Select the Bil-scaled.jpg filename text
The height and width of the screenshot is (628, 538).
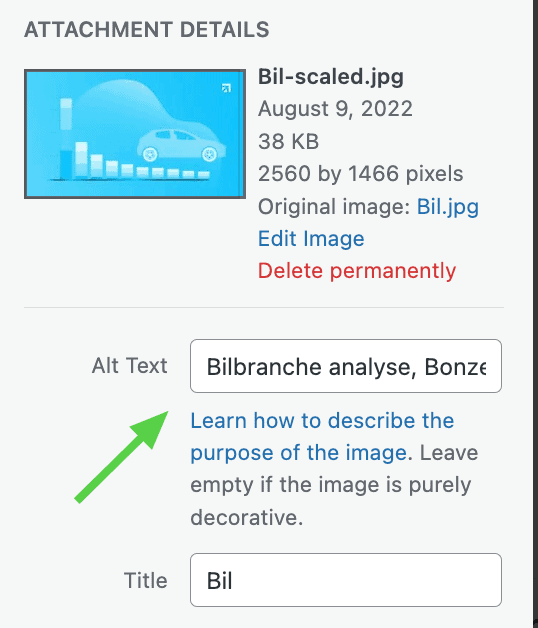click(x=330, y=76)
